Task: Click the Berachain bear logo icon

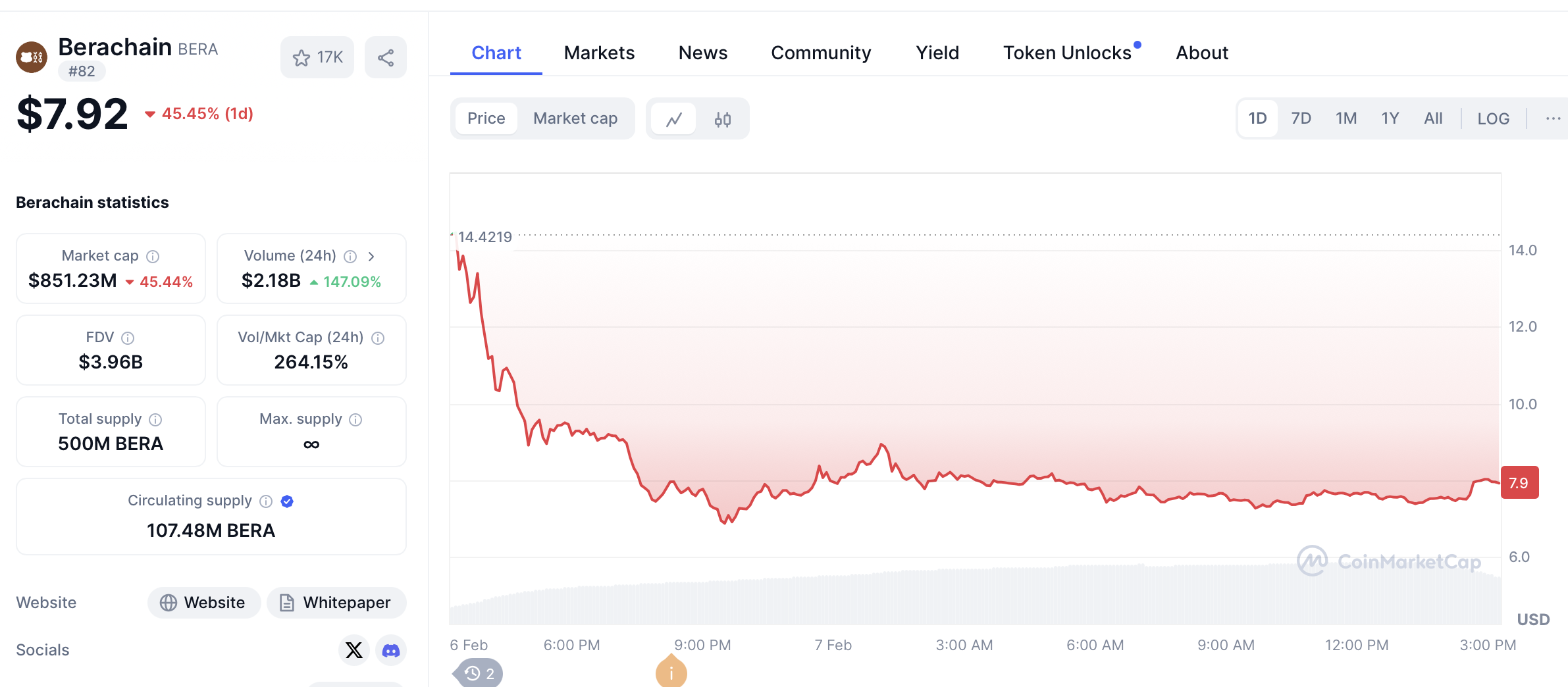Action: click(32, 57)
